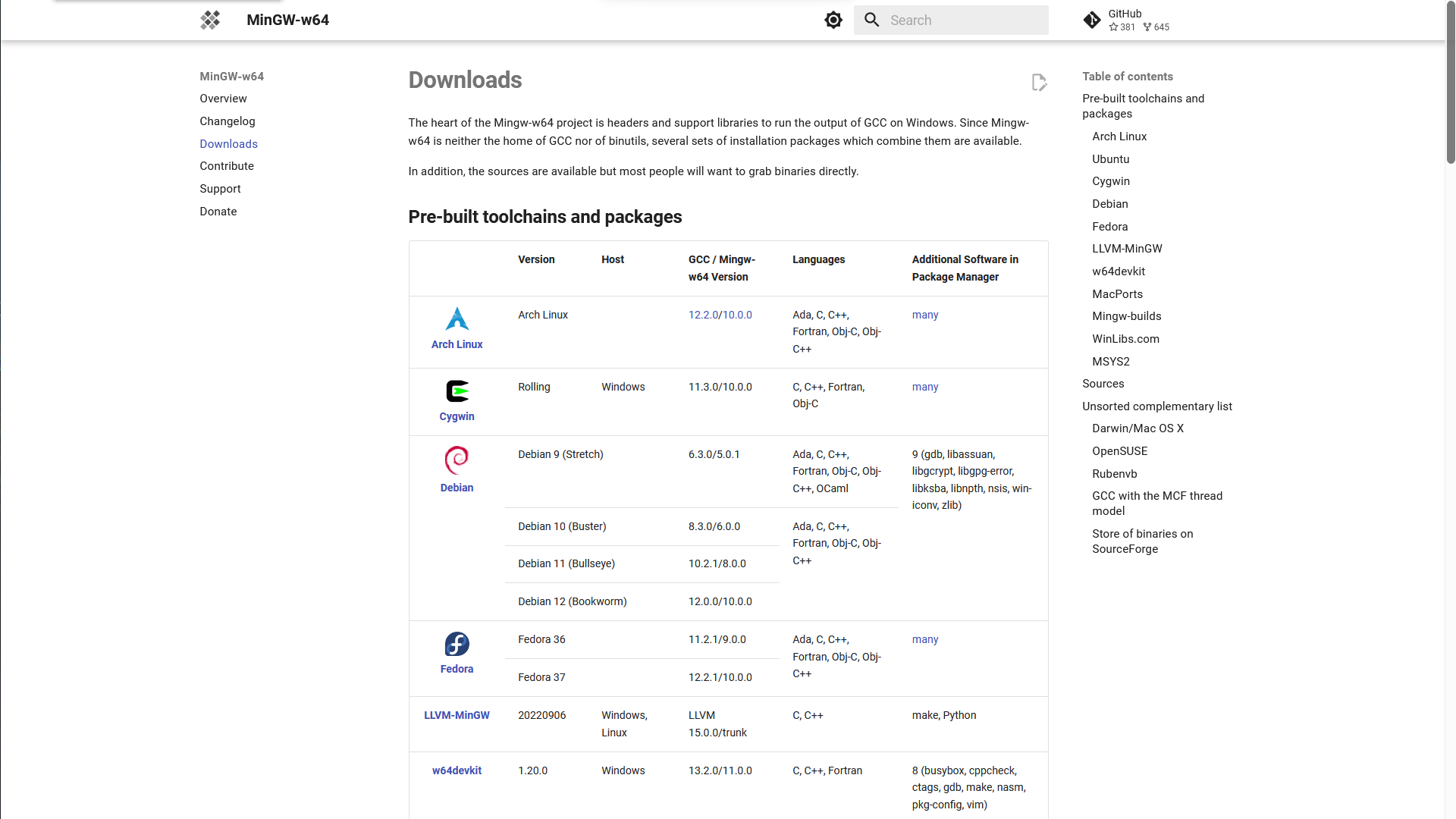Viewport: 1456px width, 819px height.
Task: Click 'many' link in Fedora row
Action: tap(925, 639)
